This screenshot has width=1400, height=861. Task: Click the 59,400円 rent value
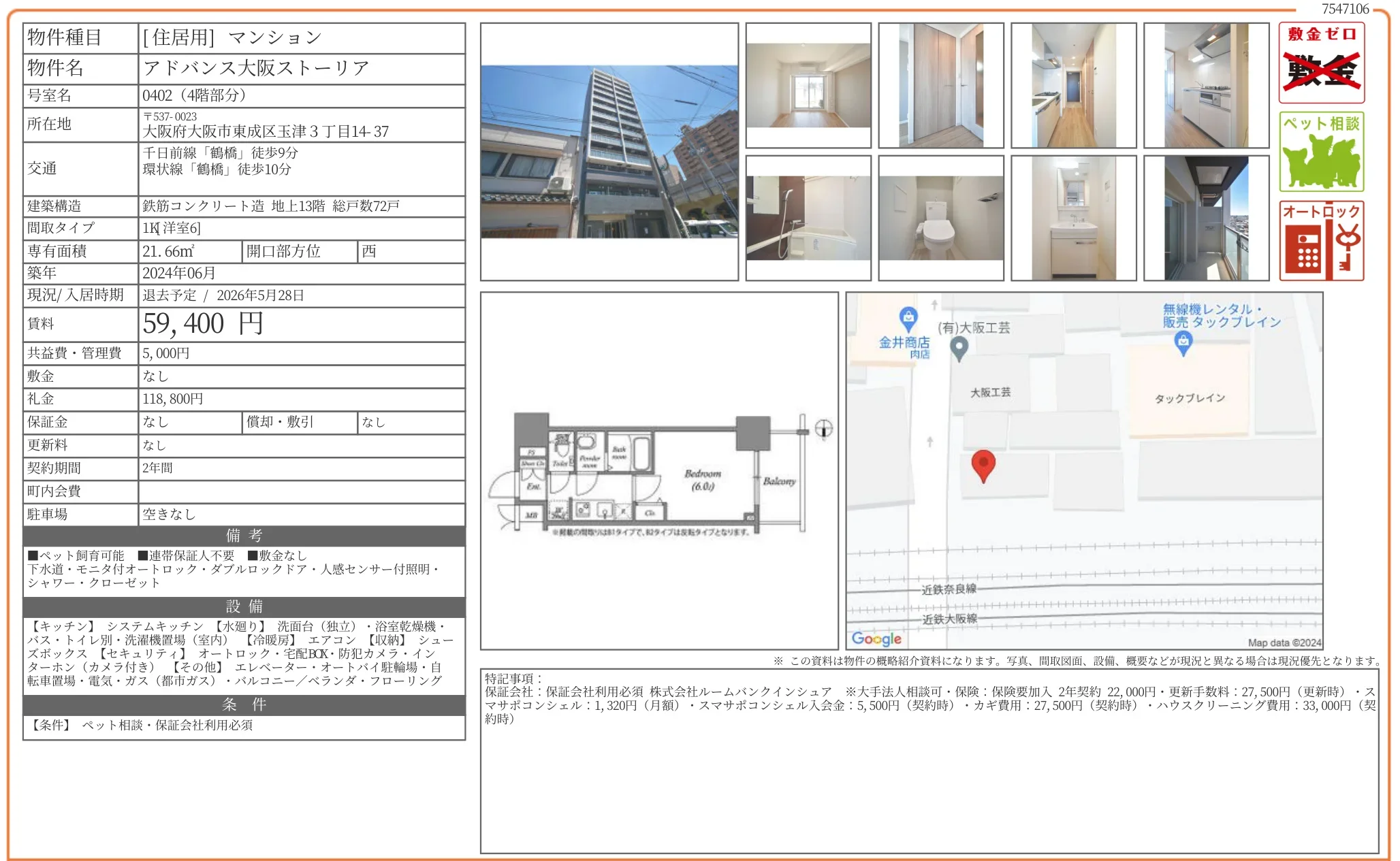click(203, 324)
